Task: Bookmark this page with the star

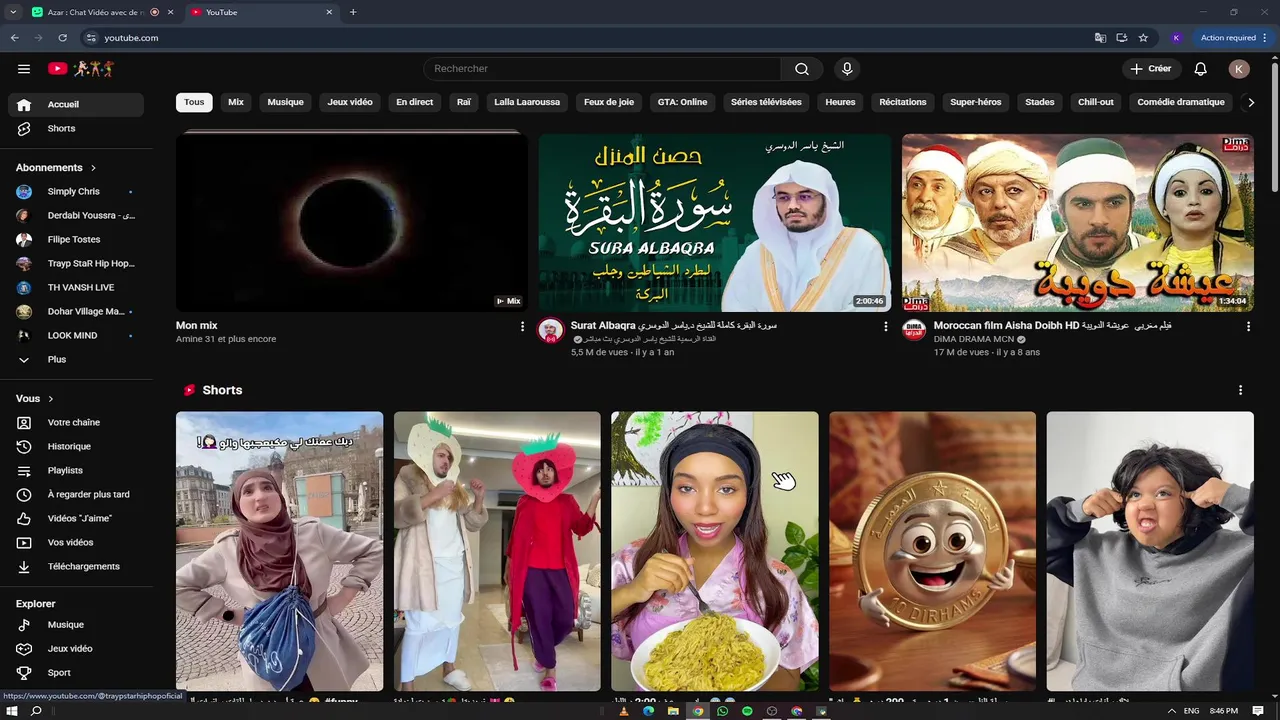Action: pos(1143,38)
